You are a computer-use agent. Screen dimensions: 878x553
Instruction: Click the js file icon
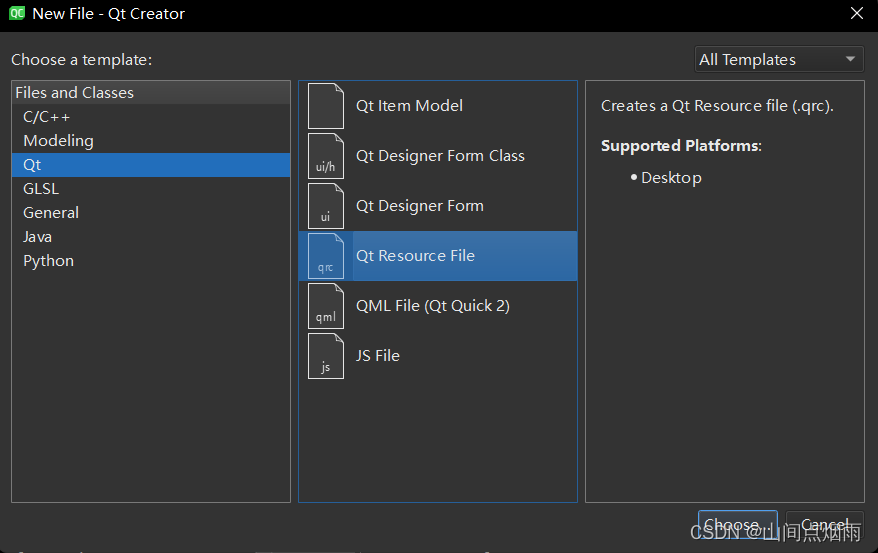pyautogui.click(x=326, y=356)
